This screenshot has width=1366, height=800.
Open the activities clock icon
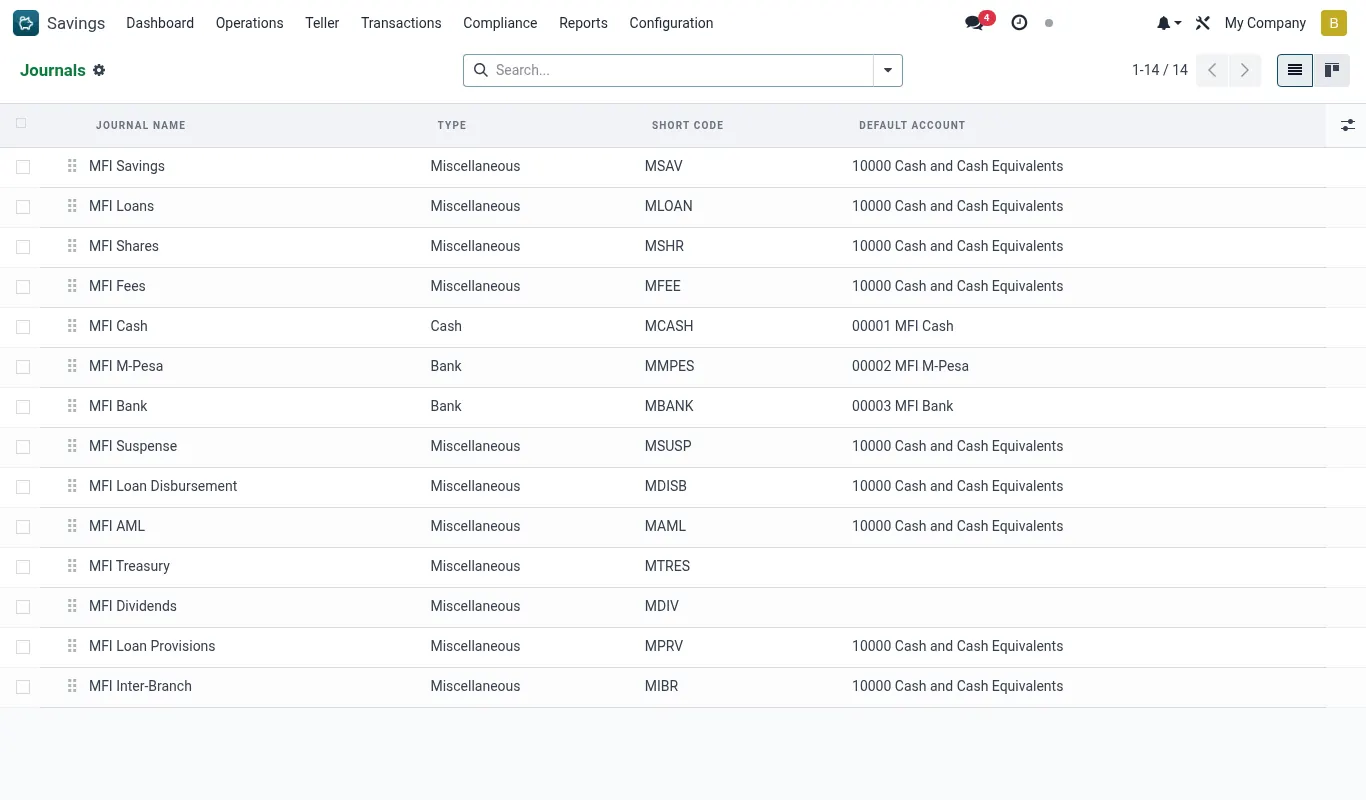pos(1019,22)
